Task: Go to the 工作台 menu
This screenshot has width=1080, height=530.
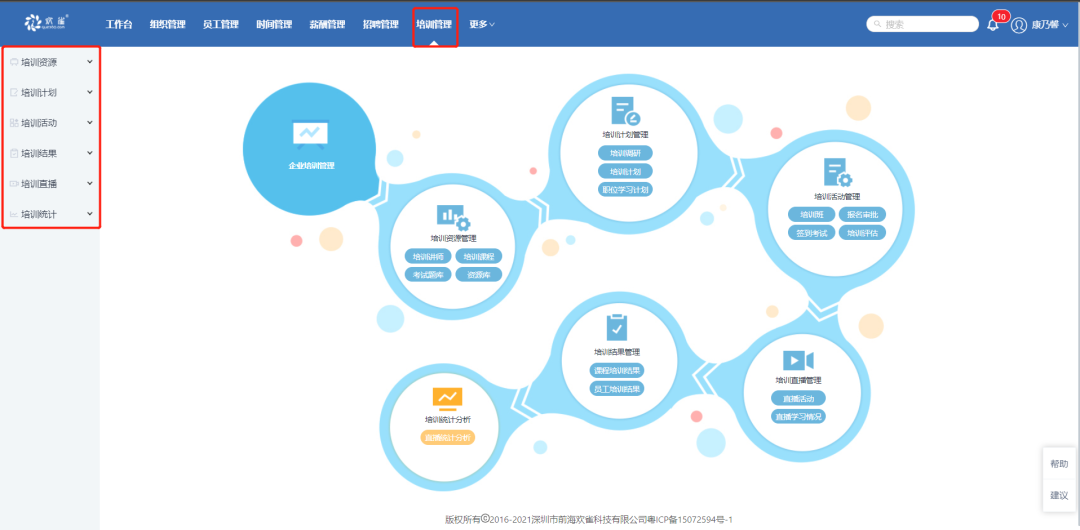Action: pos(119,24)
